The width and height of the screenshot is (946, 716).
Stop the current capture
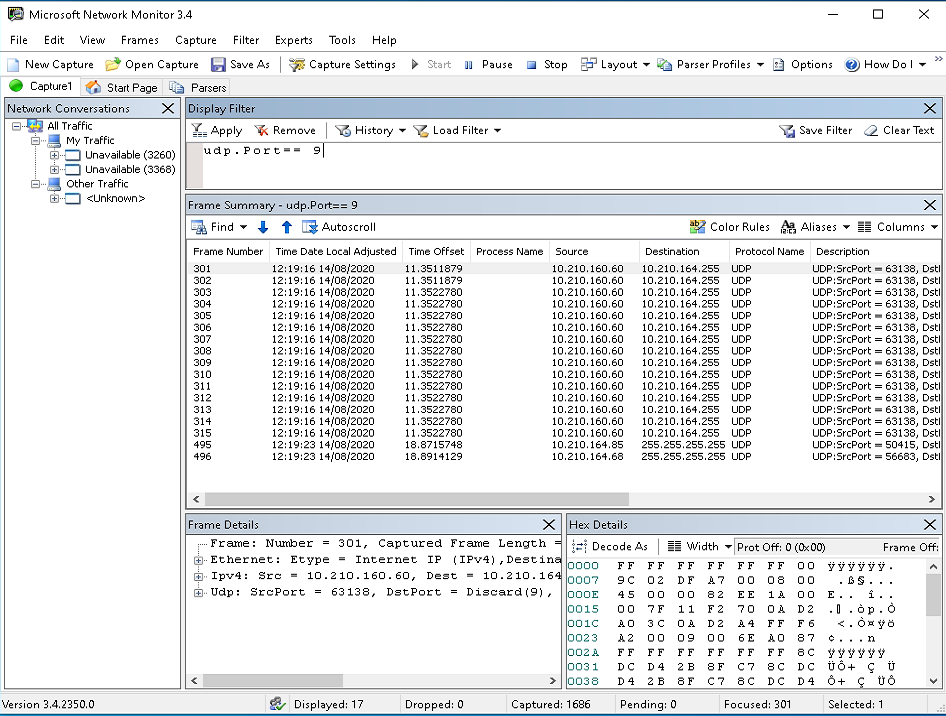tap(546, 64)
